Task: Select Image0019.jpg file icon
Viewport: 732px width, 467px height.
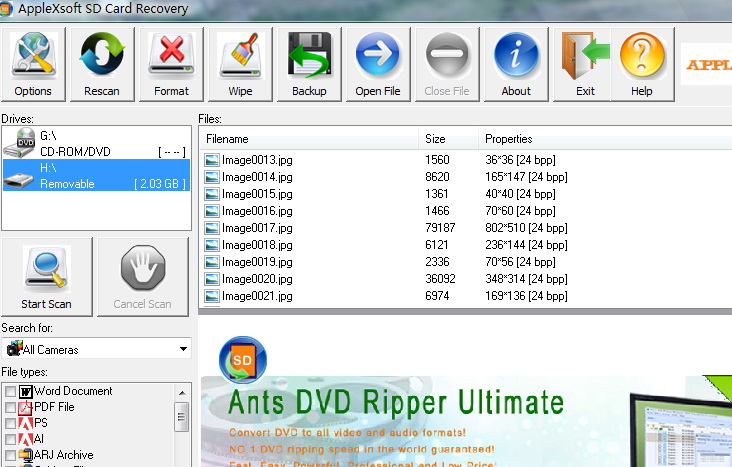Action: [211, 262]
